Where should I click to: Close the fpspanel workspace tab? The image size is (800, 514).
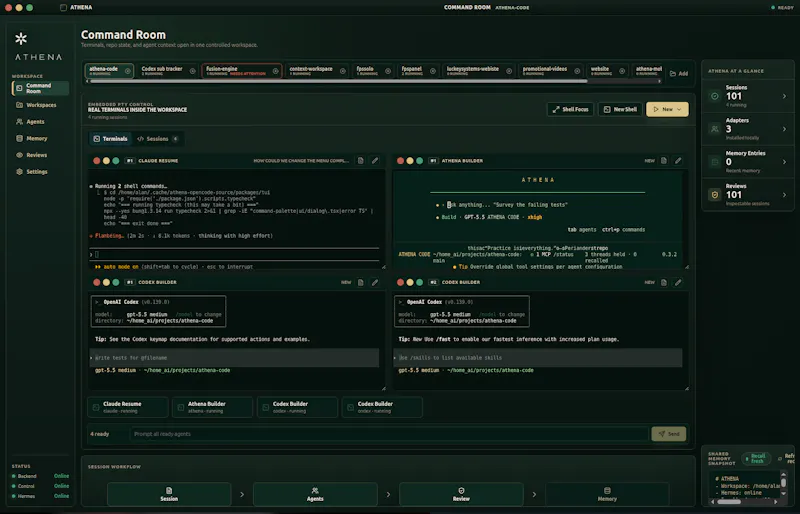(x=433, y=71)
